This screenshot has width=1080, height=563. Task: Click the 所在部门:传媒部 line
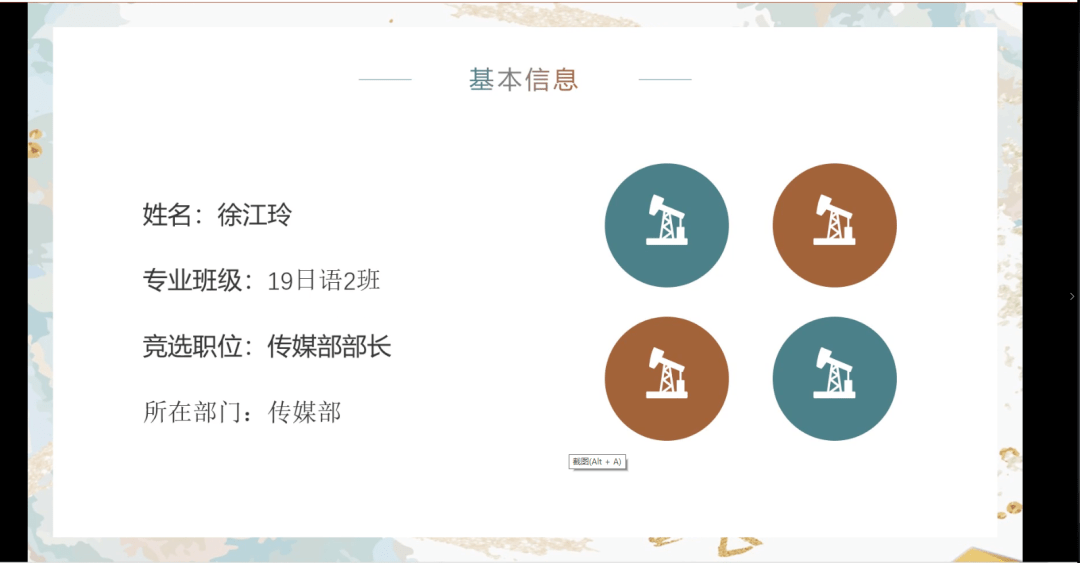[242, 412]
